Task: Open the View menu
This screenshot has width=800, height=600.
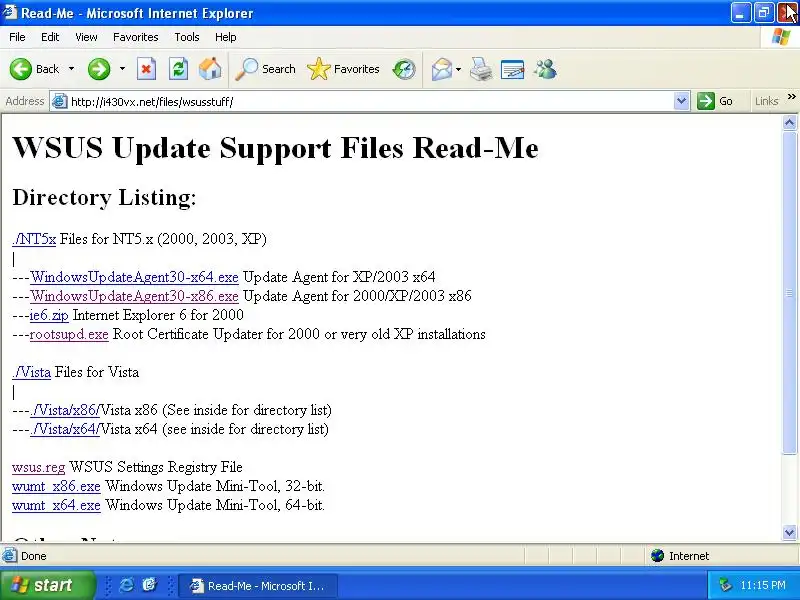Action: [86, 37]
